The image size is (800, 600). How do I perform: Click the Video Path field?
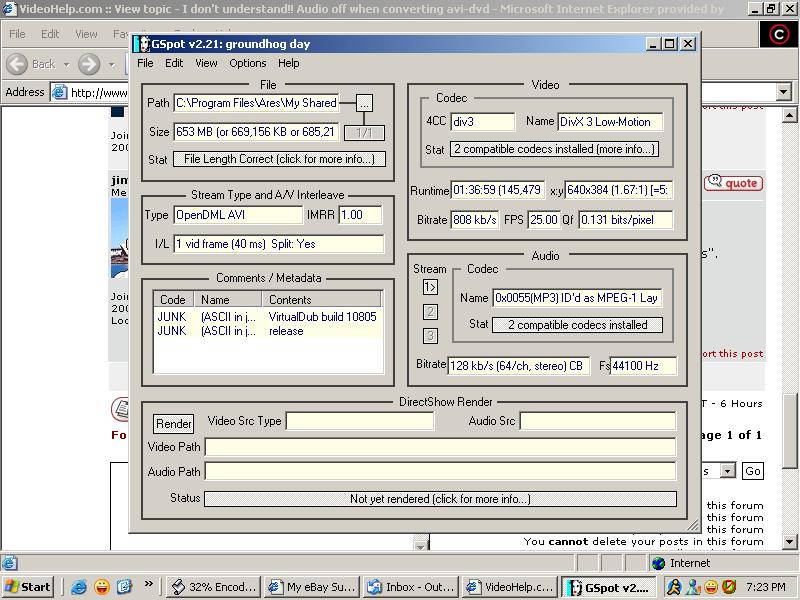point(440,447)
